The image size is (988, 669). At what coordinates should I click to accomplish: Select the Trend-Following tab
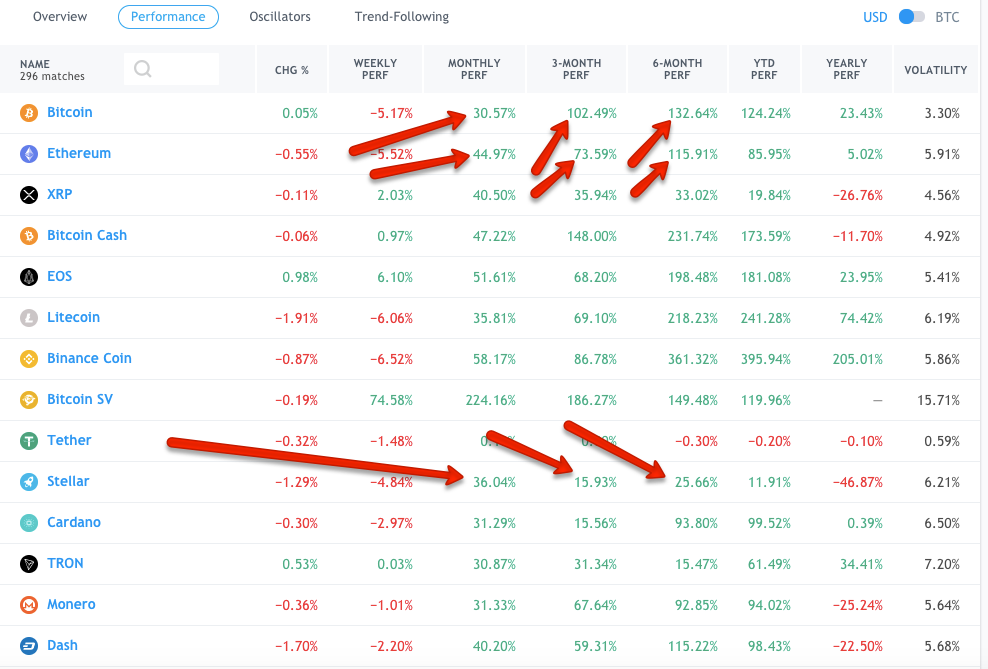click(402, 17)
